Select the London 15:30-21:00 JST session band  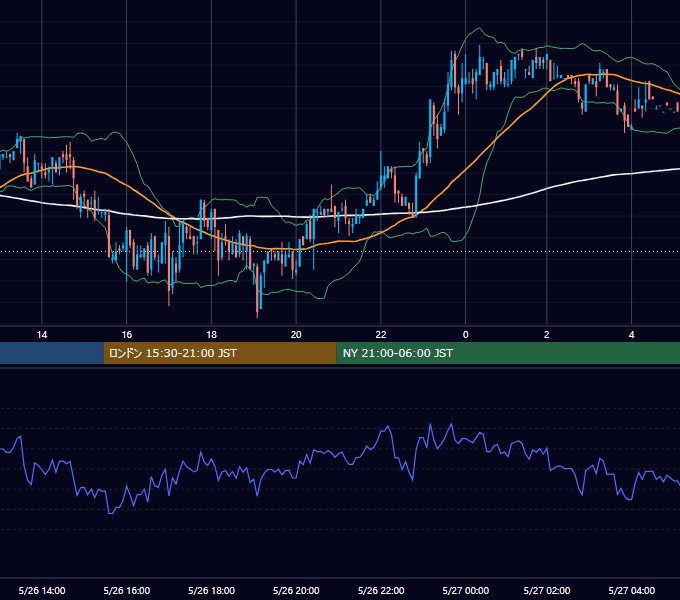tap(220, 353)
